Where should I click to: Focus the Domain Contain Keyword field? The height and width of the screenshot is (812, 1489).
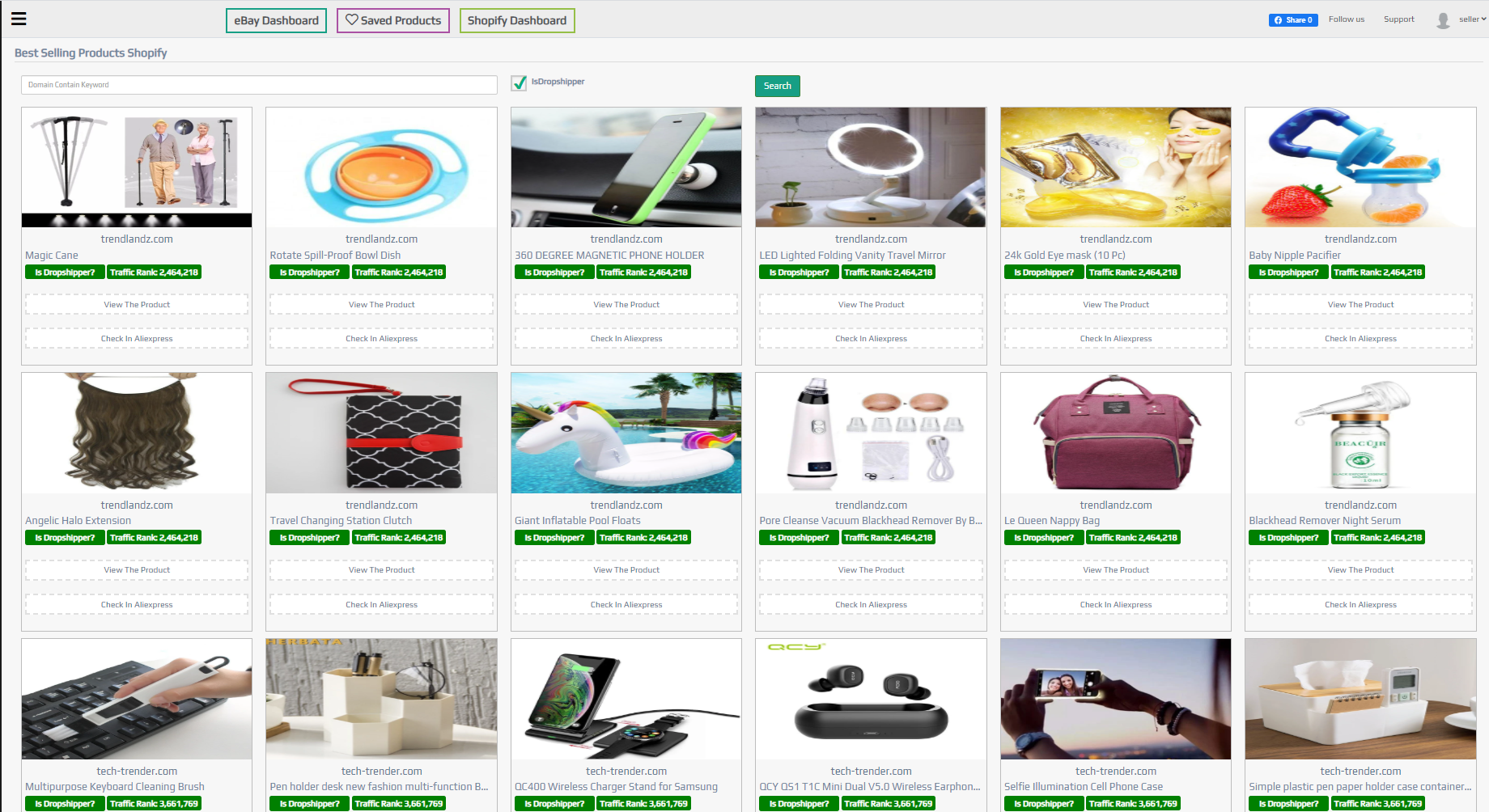coord(259,85)
